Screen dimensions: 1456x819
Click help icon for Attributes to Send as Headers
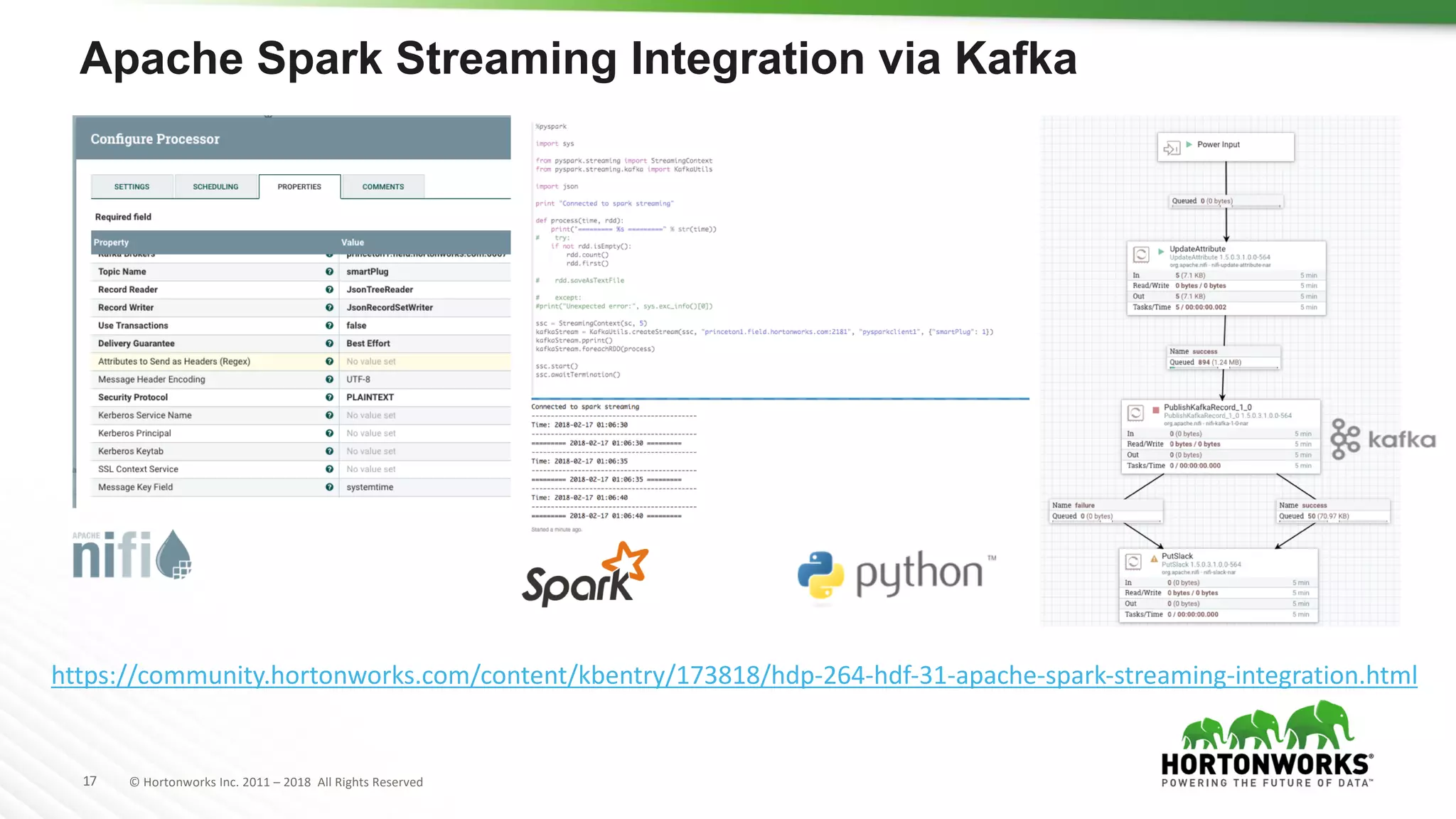pyautogui.click(x=329, y=361)
